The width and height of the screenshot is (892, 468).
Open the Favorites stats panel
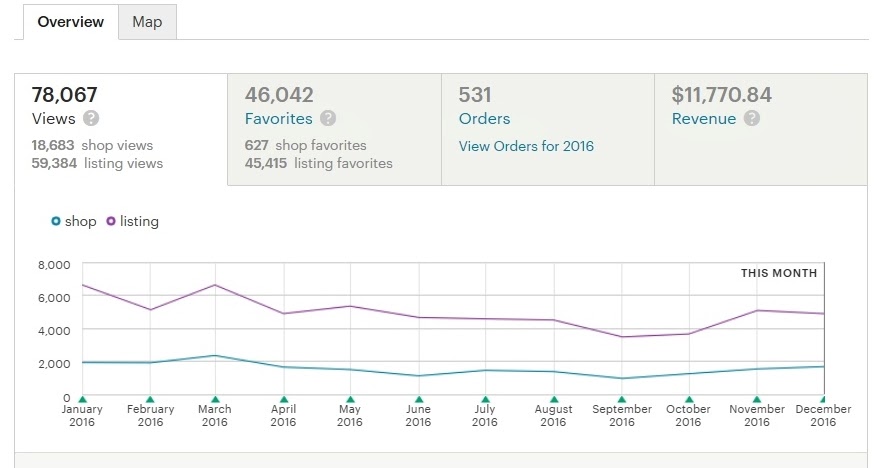[334, 129]
